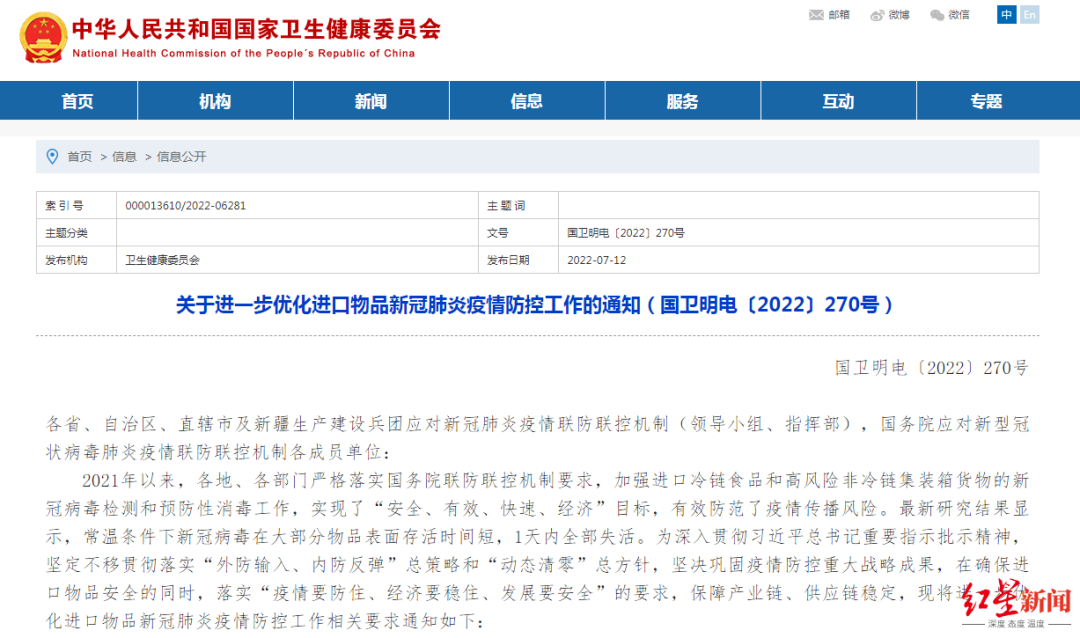
Task: Click the 主题词 label cell
Action: 518,205
